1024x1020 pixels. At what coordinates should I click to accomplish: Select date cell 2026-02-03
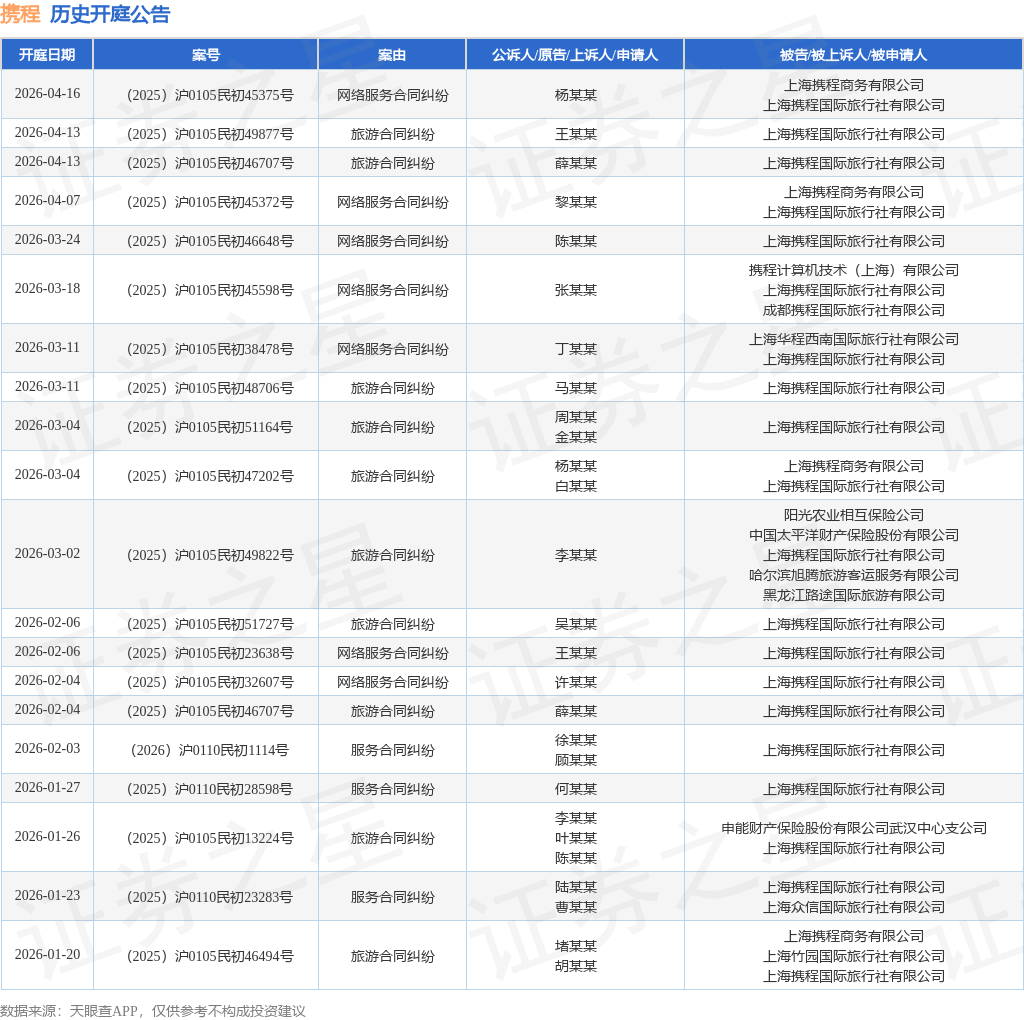(48, 748)
